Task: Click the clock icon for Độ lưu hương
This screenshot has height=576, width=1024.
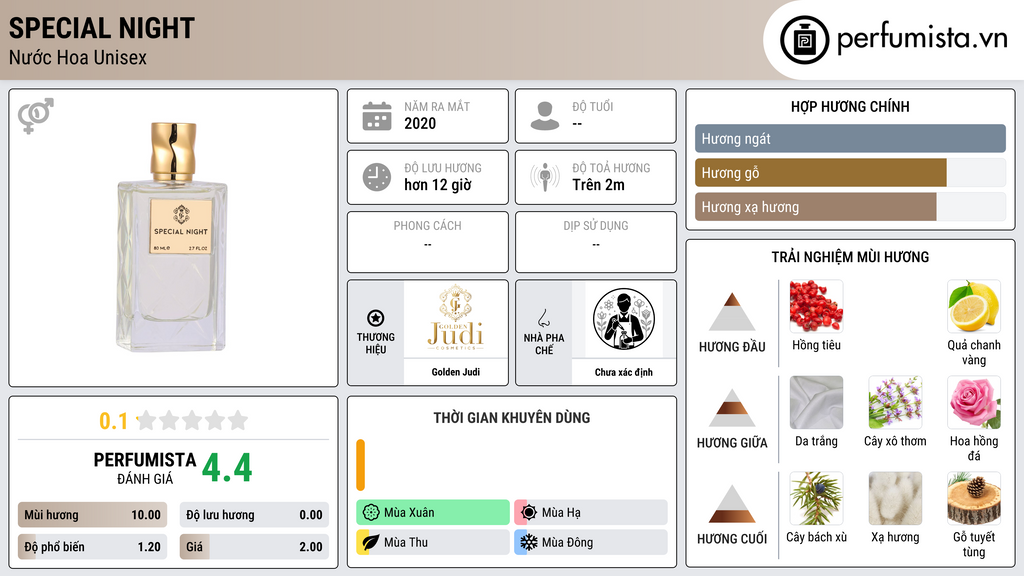Action: pos(377,177)
